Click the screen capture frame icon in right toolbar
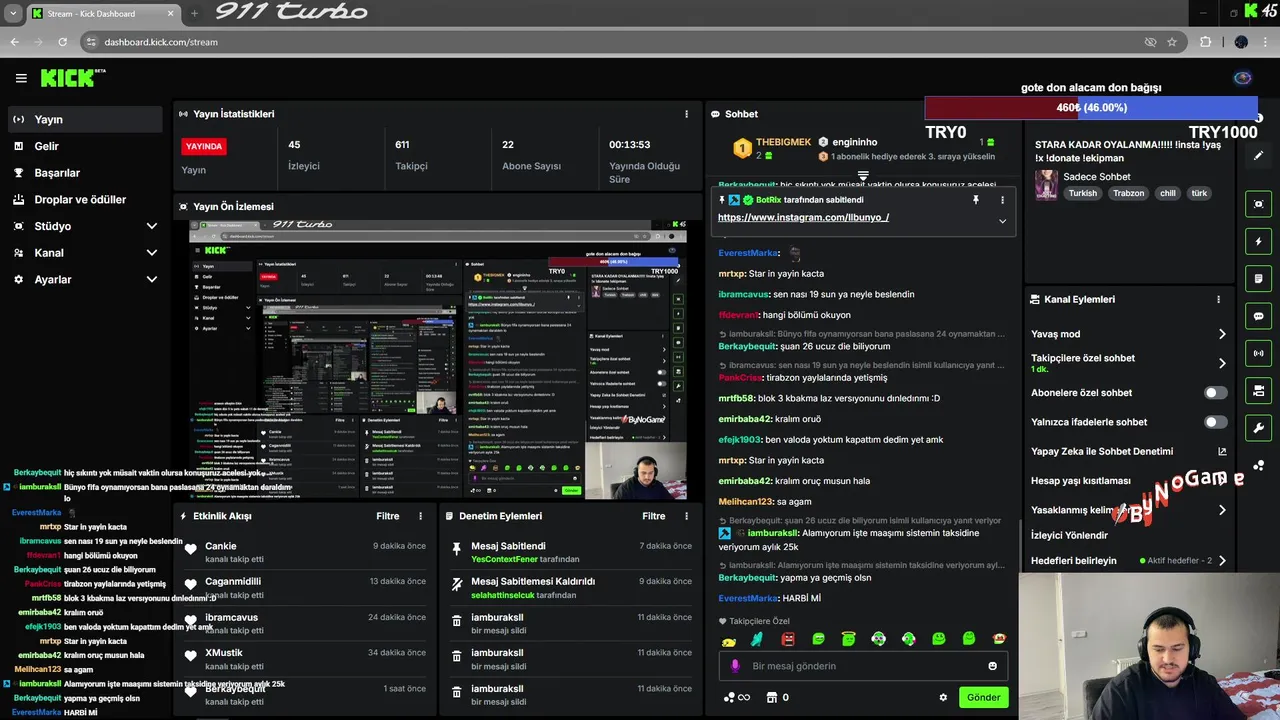This screenshot has height=720, width=1280. (x=1258, y=204)
